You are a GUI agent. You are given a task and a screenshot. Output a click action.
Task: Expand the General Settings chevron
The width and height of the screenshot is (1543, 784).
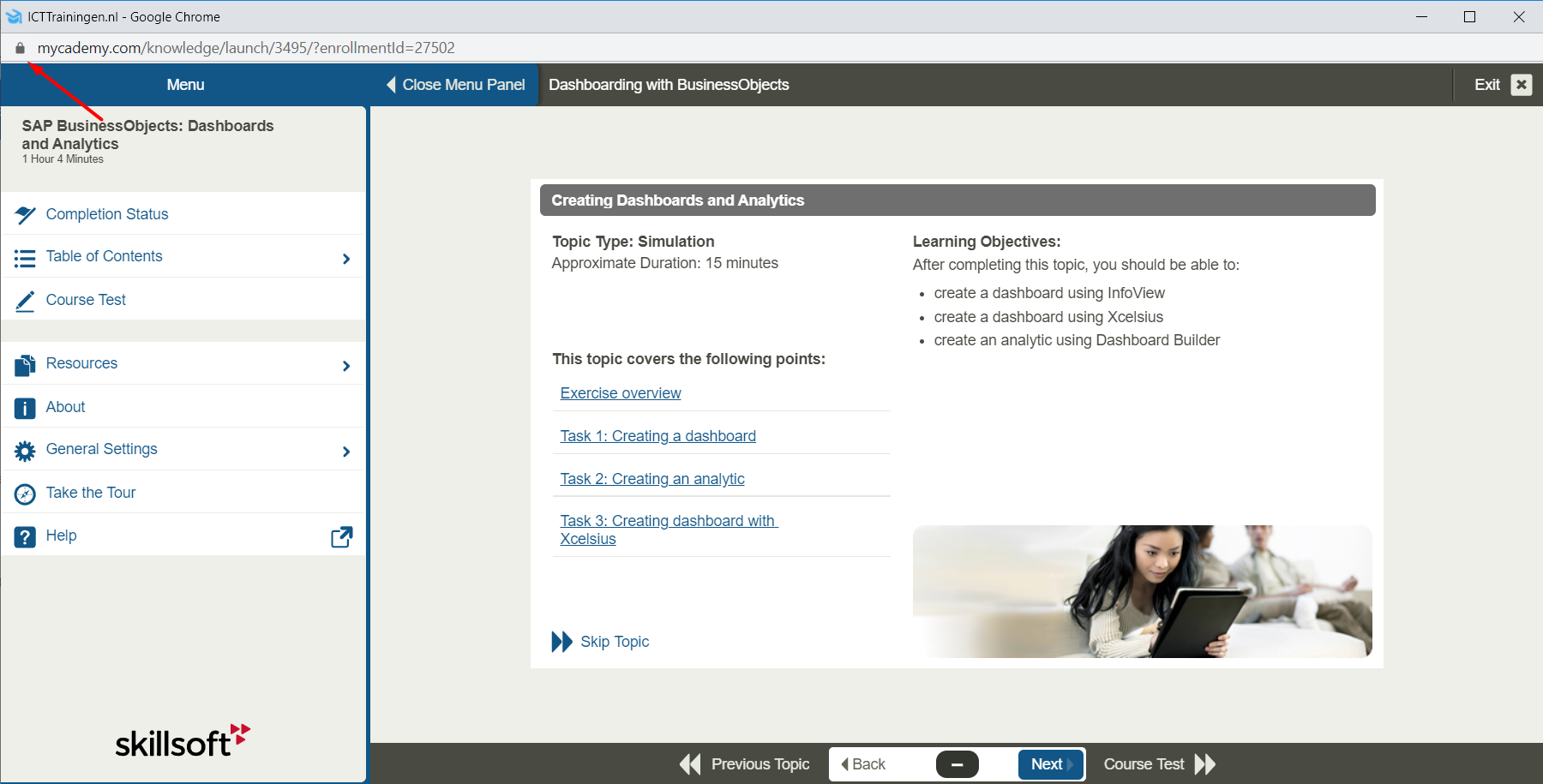click(x=346, y=451)
